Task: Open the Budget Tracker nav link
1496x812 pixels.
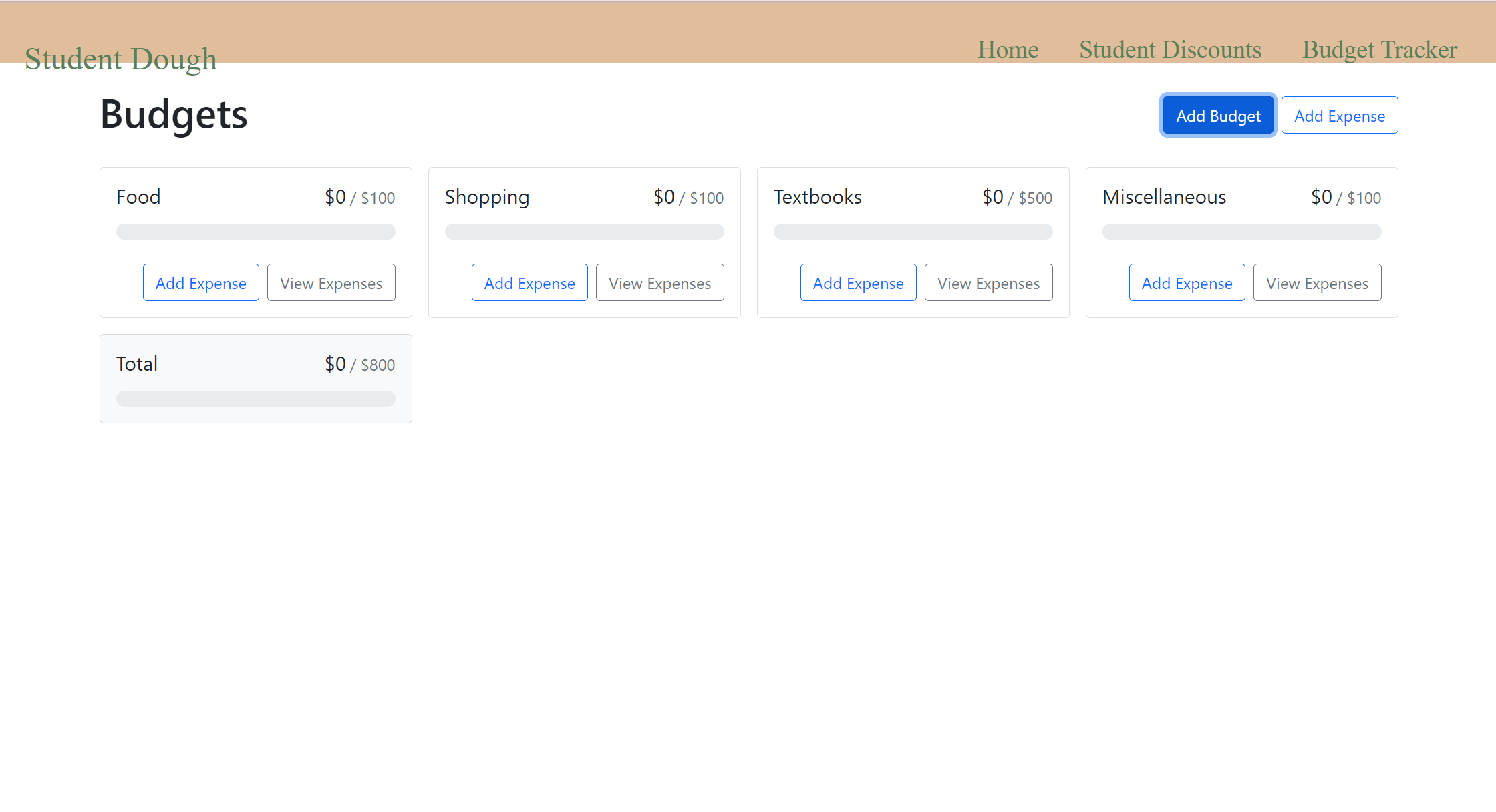Action: pyautogui.click(x=1379, y=50)
